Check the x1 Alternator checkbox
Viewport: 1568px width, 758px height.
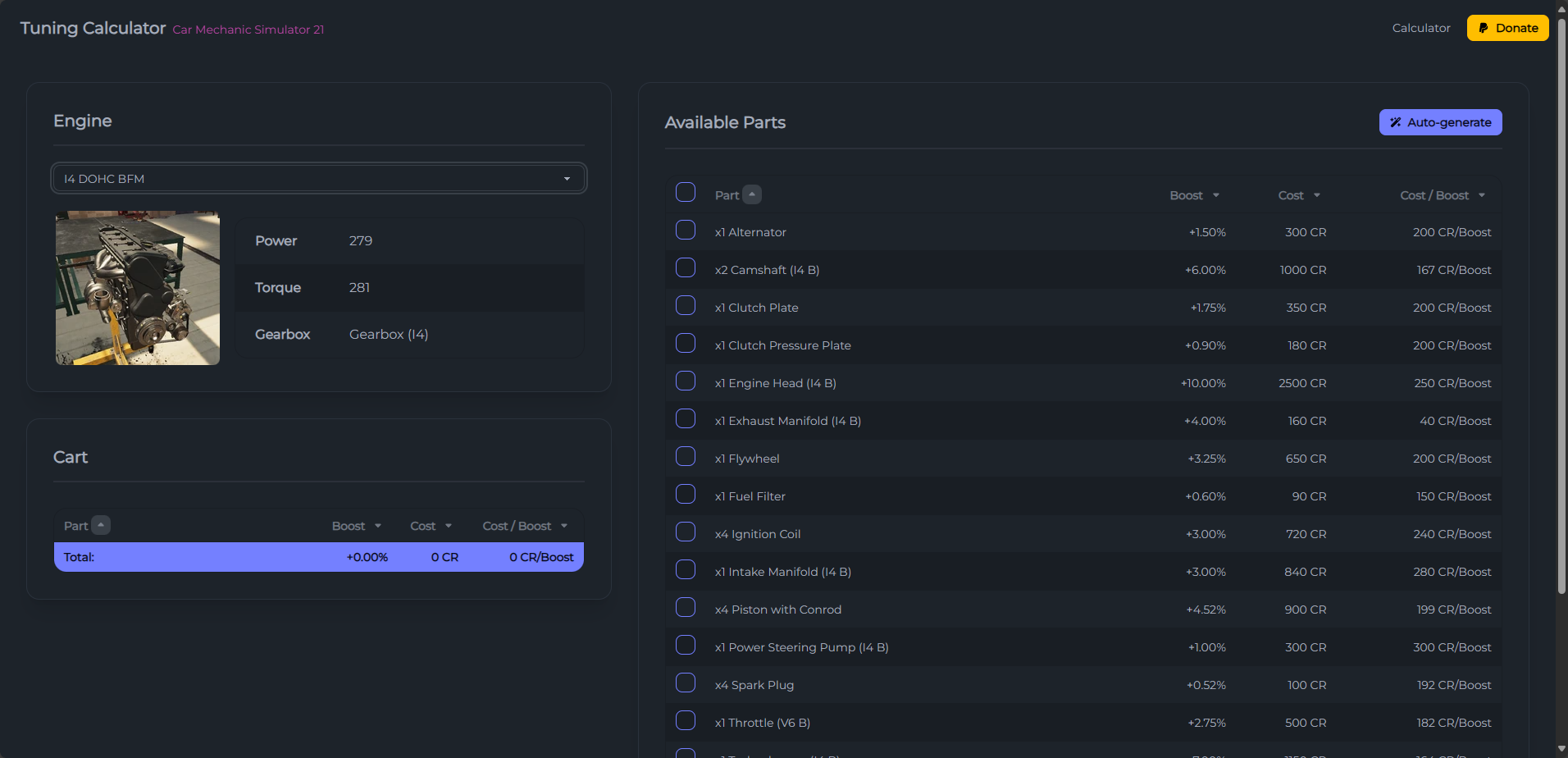pos(686,230)
